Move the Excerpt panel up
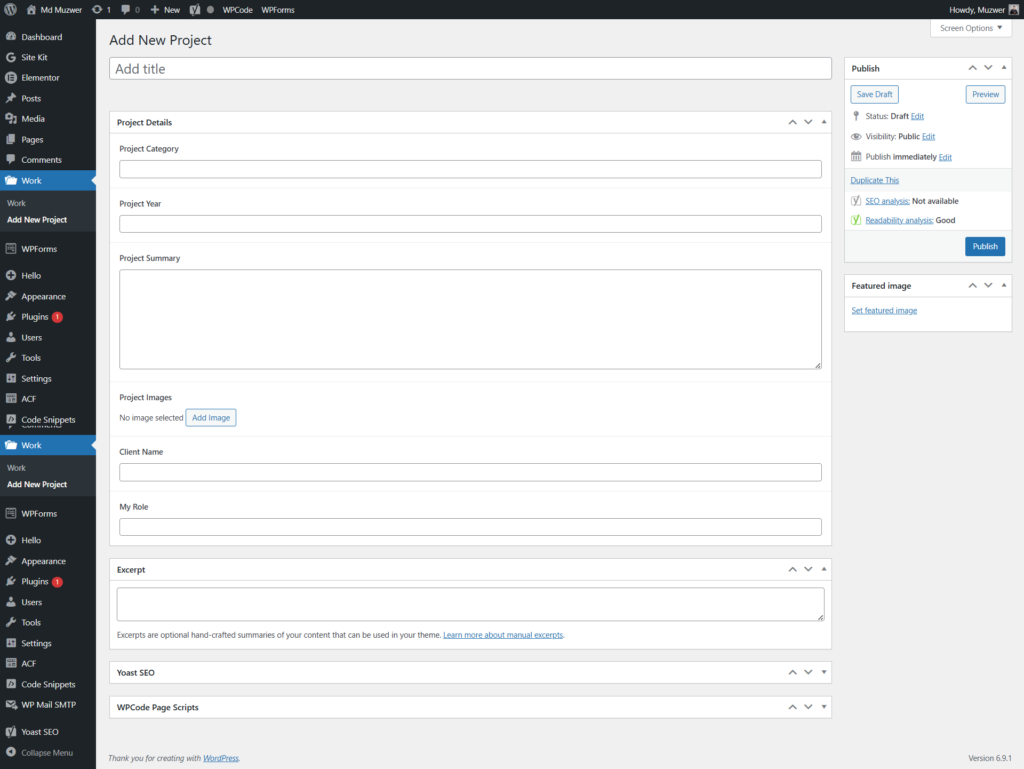Viewport: 1024px width, 769px height. coord(792,569)
